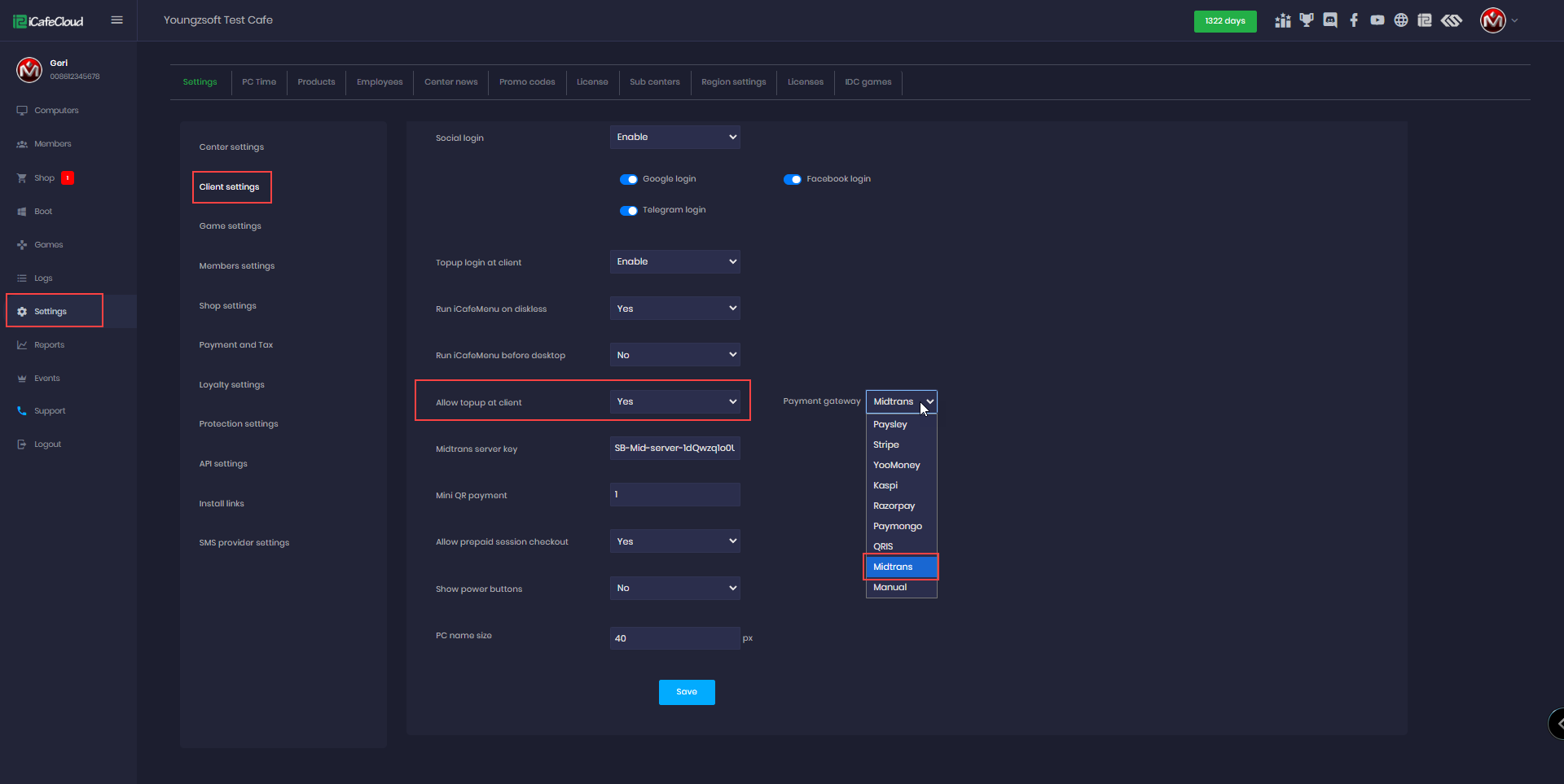Select Stripe from payment gateway list
The width and height of the screenshot is (1564, 784).
click(886, 445)
